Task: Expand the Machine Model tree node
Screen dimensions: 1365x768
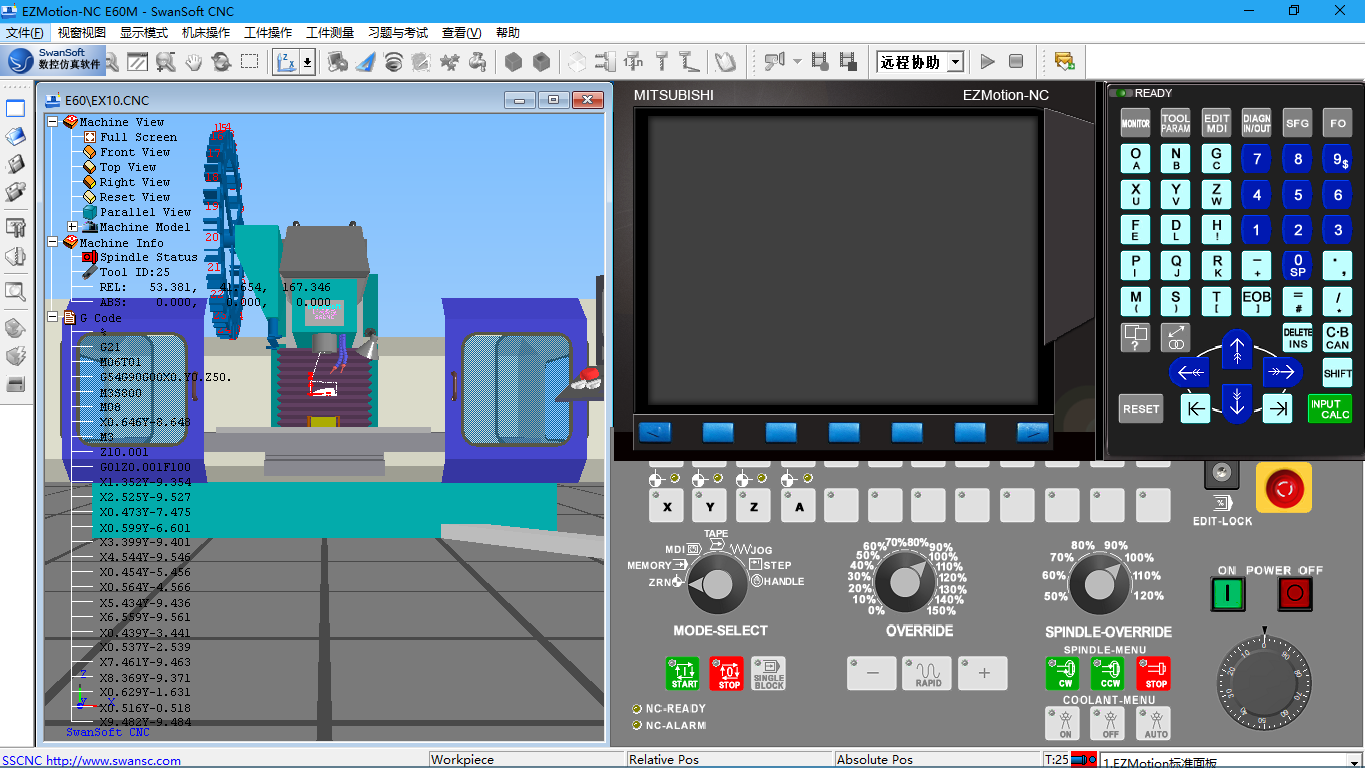Action: (73, 227)
